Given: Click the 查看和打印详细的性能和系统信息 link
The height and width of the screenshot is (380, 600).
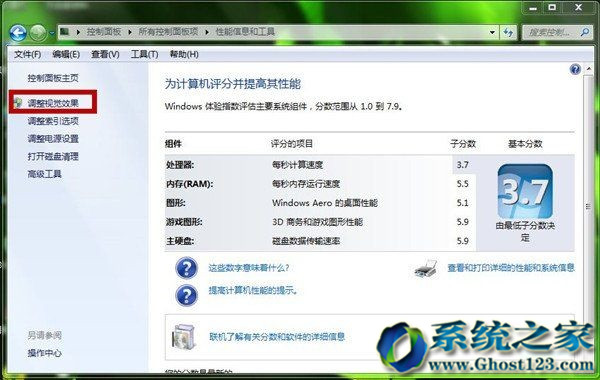Looking at the screenshot, I should [x=511, y=267].
